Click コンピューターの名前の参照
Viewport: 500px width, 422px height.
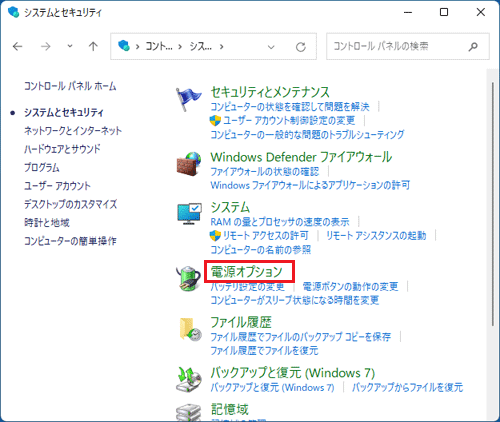261,250
